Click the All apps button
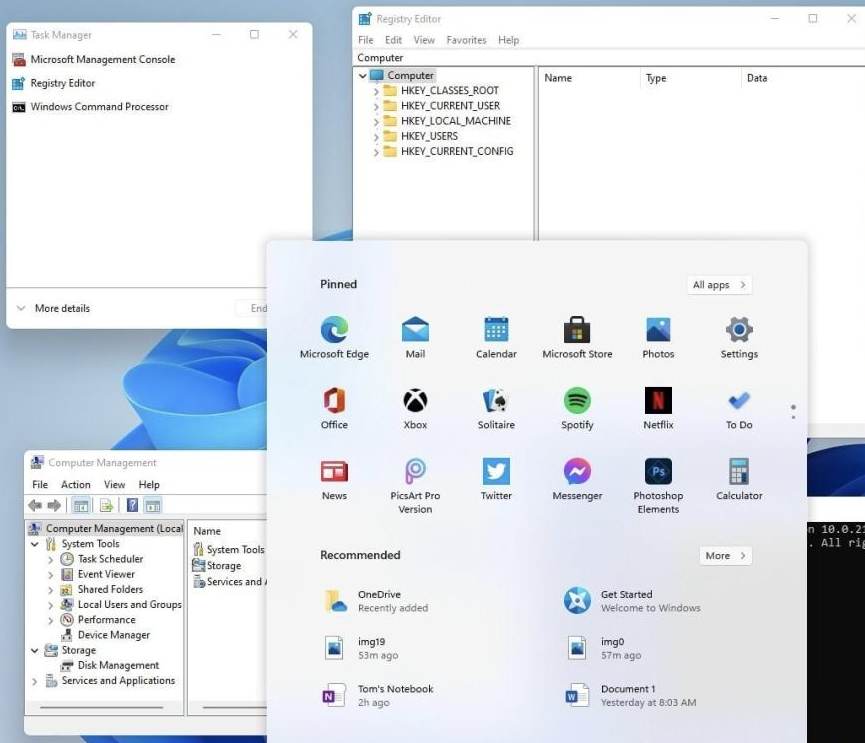 point(719,285)
